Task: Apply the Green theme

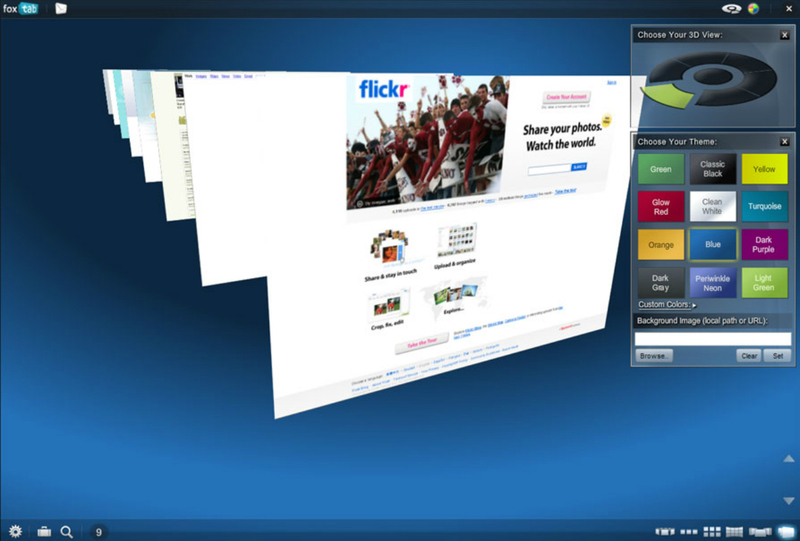Action: [x=661, y=169]
